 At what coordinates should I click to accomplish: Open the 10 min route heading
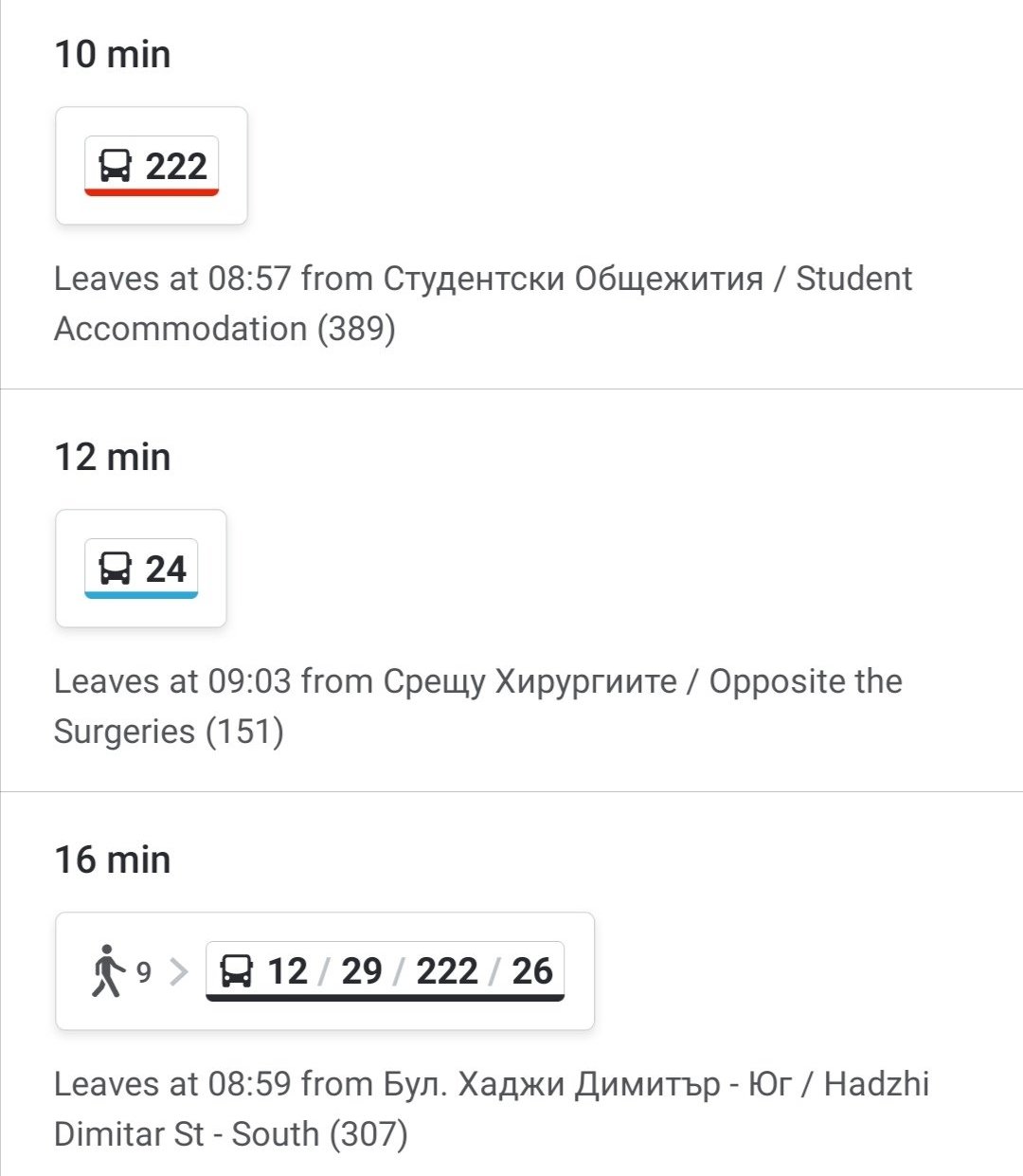[113, 54]
